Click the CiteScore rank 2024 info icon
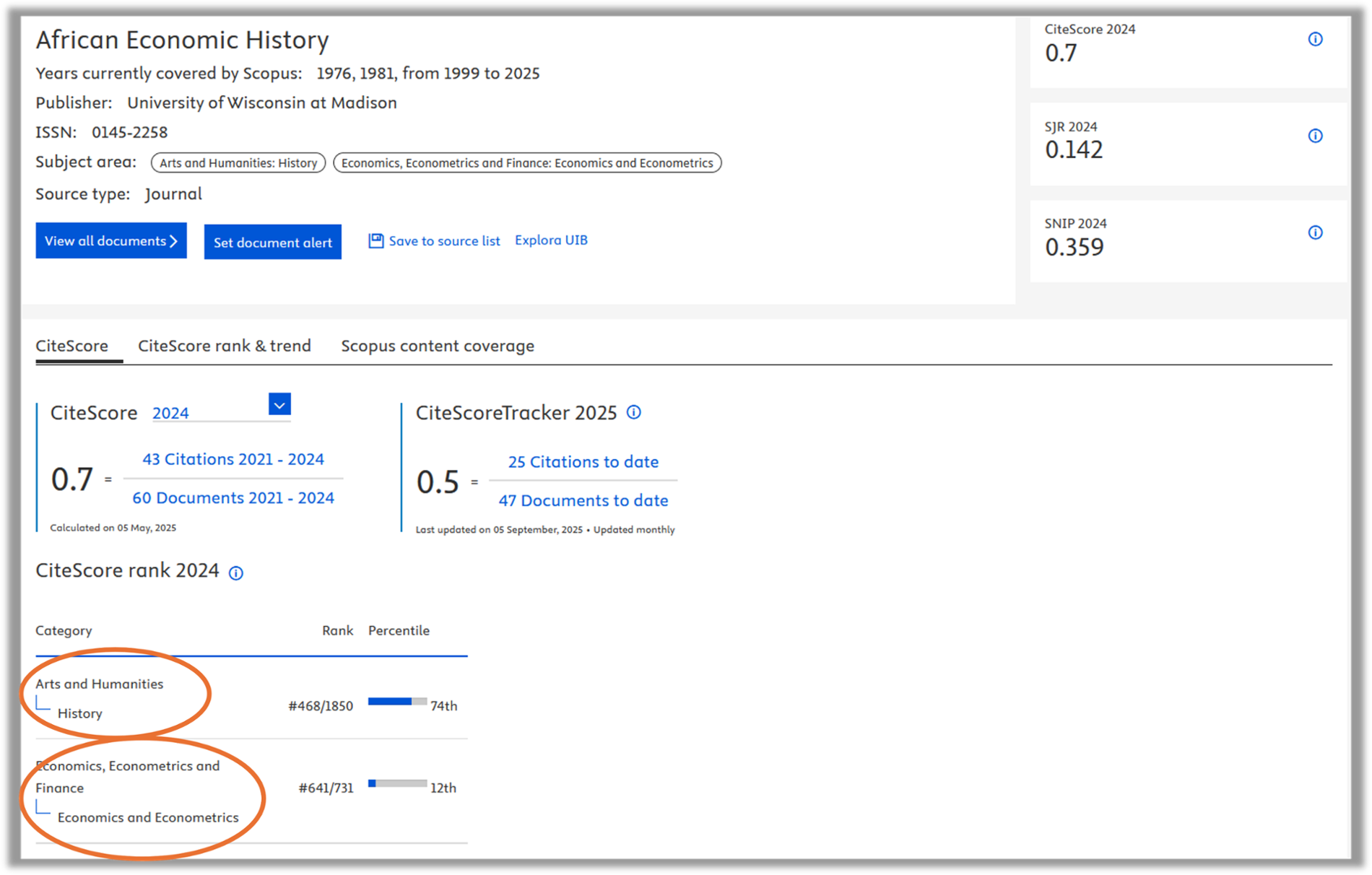This screenshot has height=875, width=1372. tap(236, 573)
